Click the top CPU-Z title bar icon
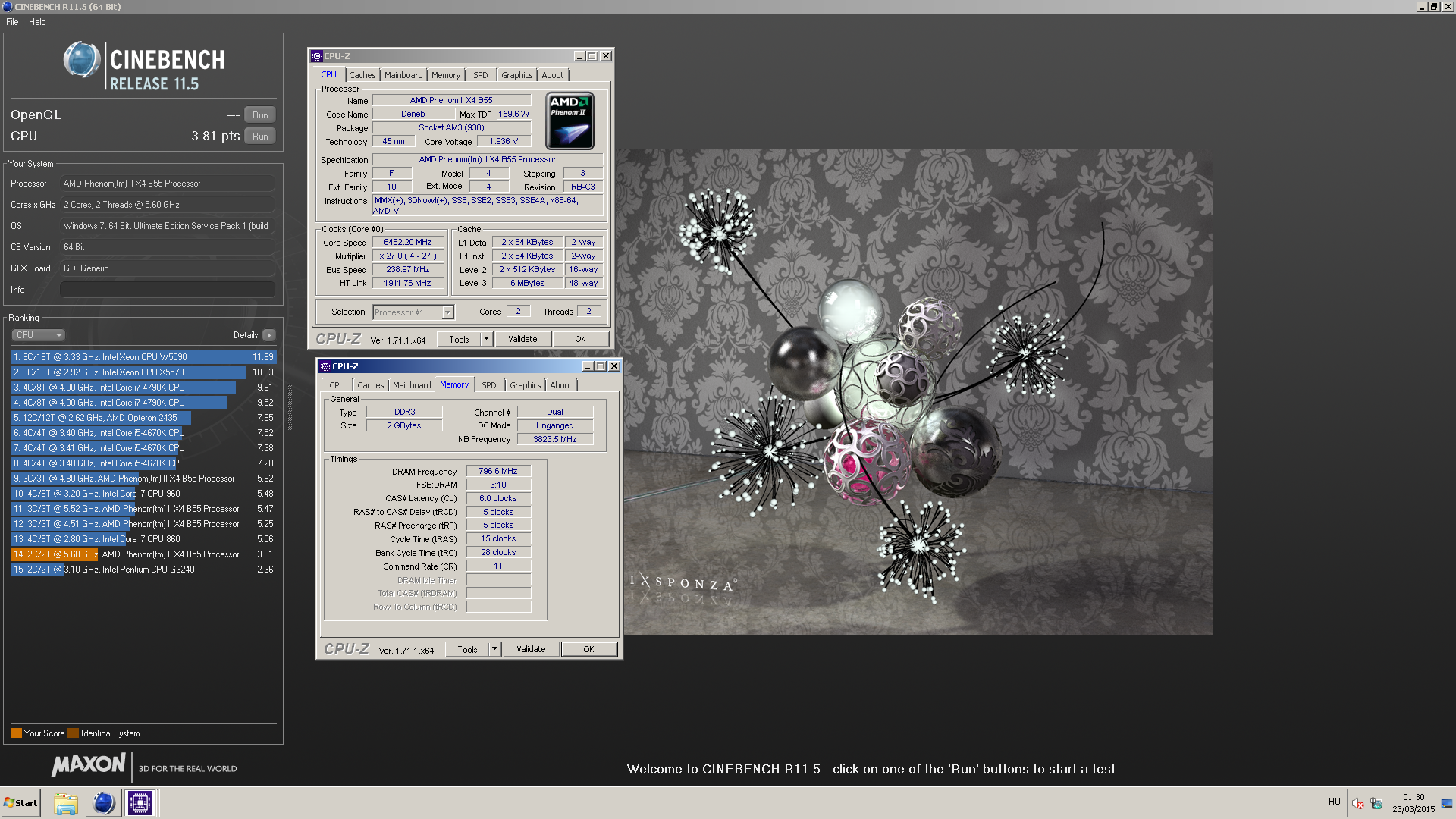 click(x=317, y=56)
